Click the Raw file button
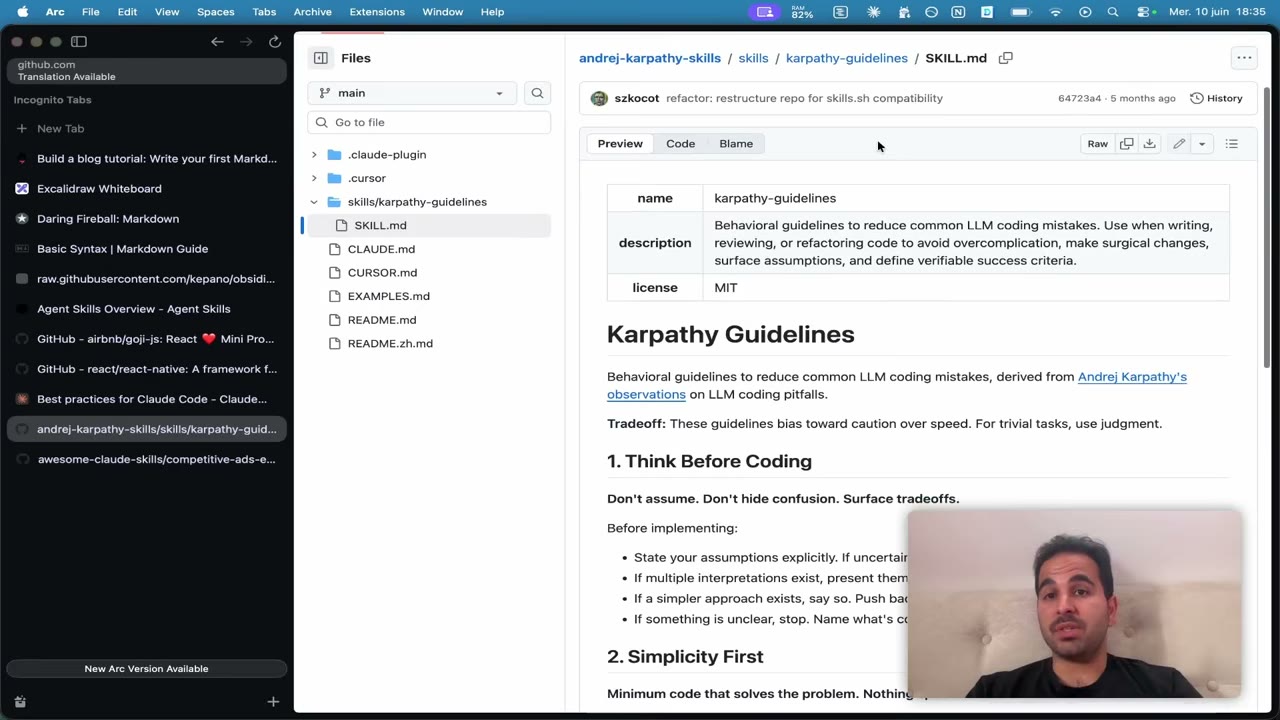1280x720 pixels. pos(1097,144)
